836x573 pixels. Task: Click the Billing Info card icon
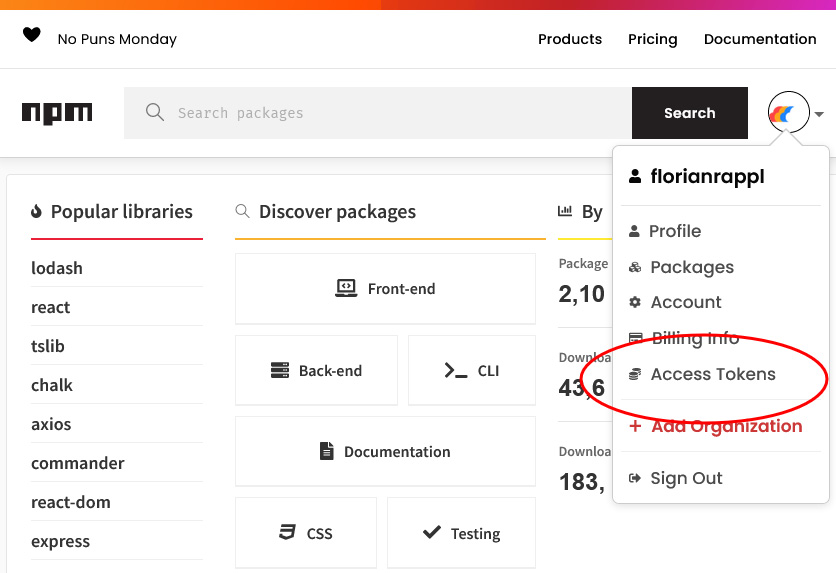click(x=636, y=338)
